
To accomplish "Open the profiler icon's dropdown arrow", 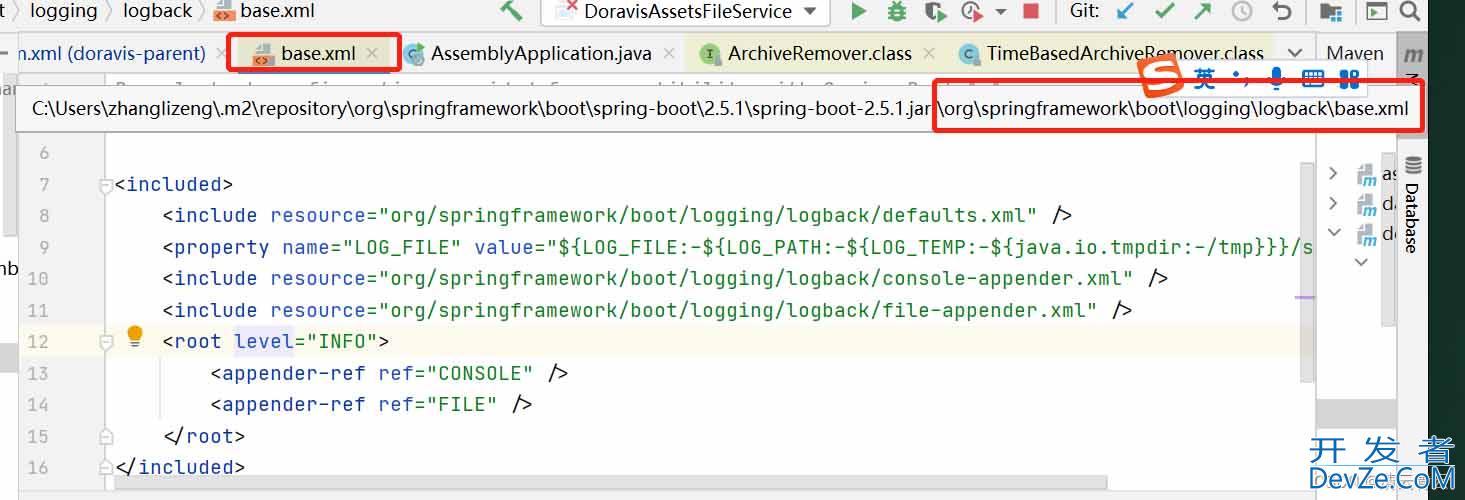I will [x=1001, y=12].
